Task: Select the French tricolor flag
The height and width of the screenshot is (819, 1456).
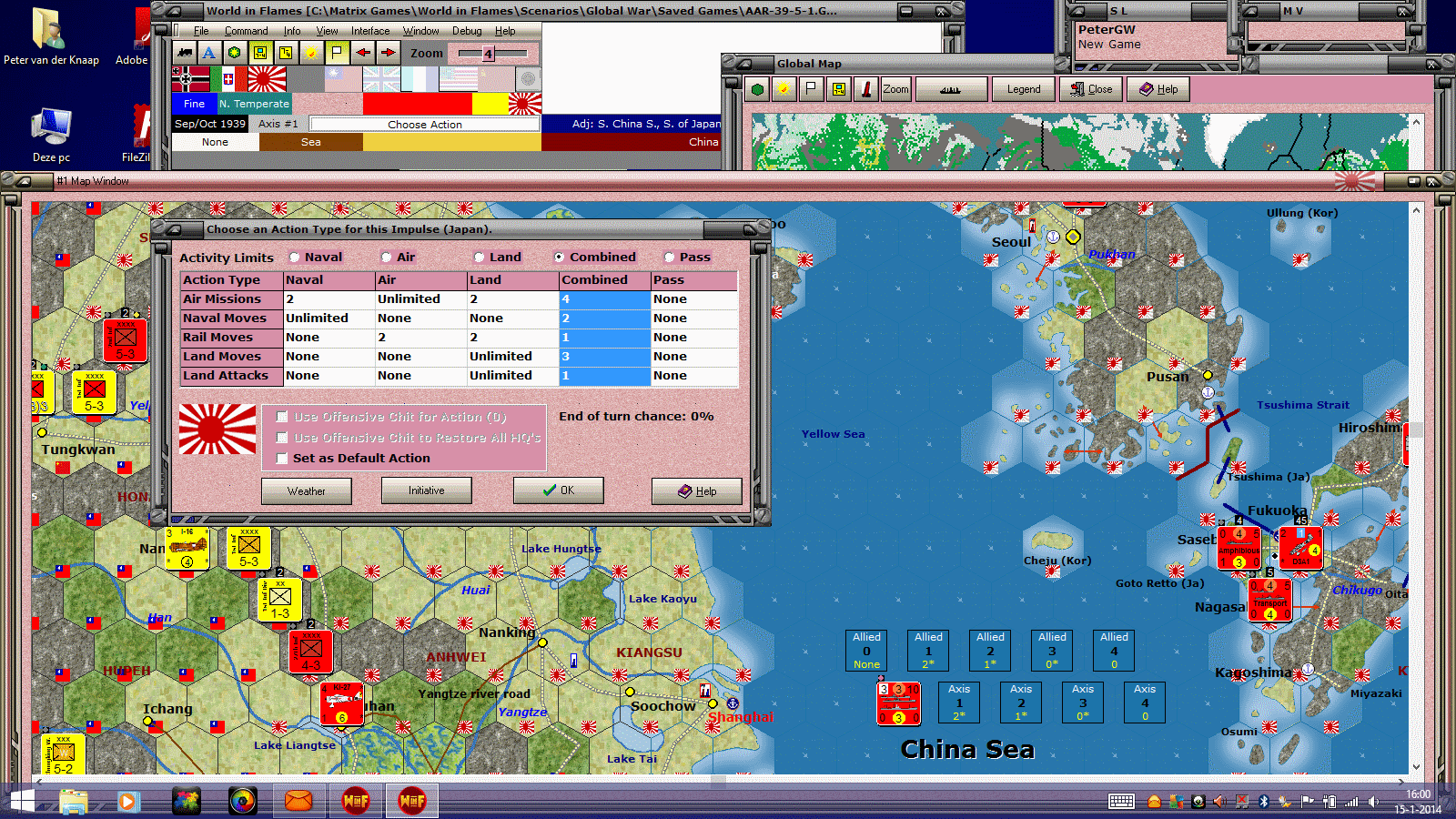Action: (420, 79)
